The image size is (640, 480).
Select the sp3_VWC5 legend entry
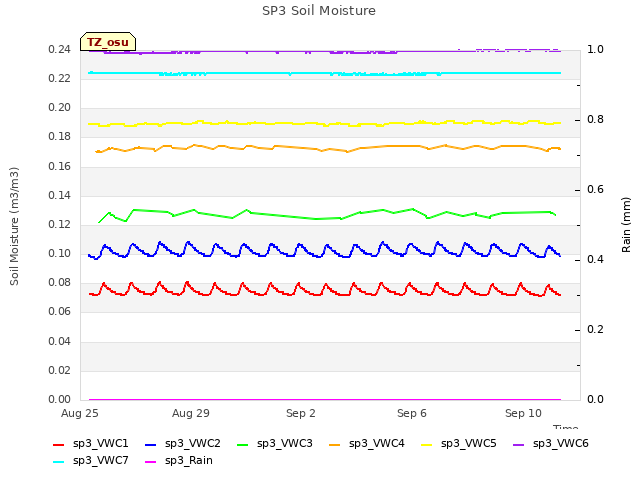(459, 443)
